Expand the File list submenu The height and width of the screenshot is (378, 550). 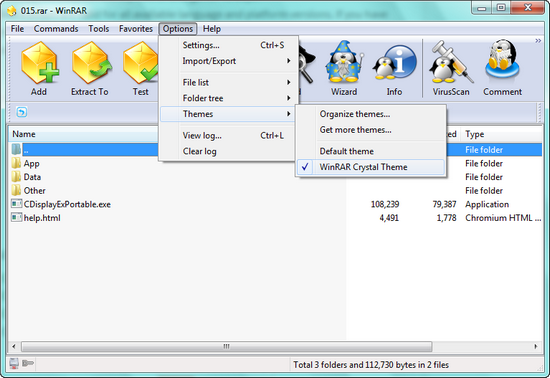coord(227,82)
